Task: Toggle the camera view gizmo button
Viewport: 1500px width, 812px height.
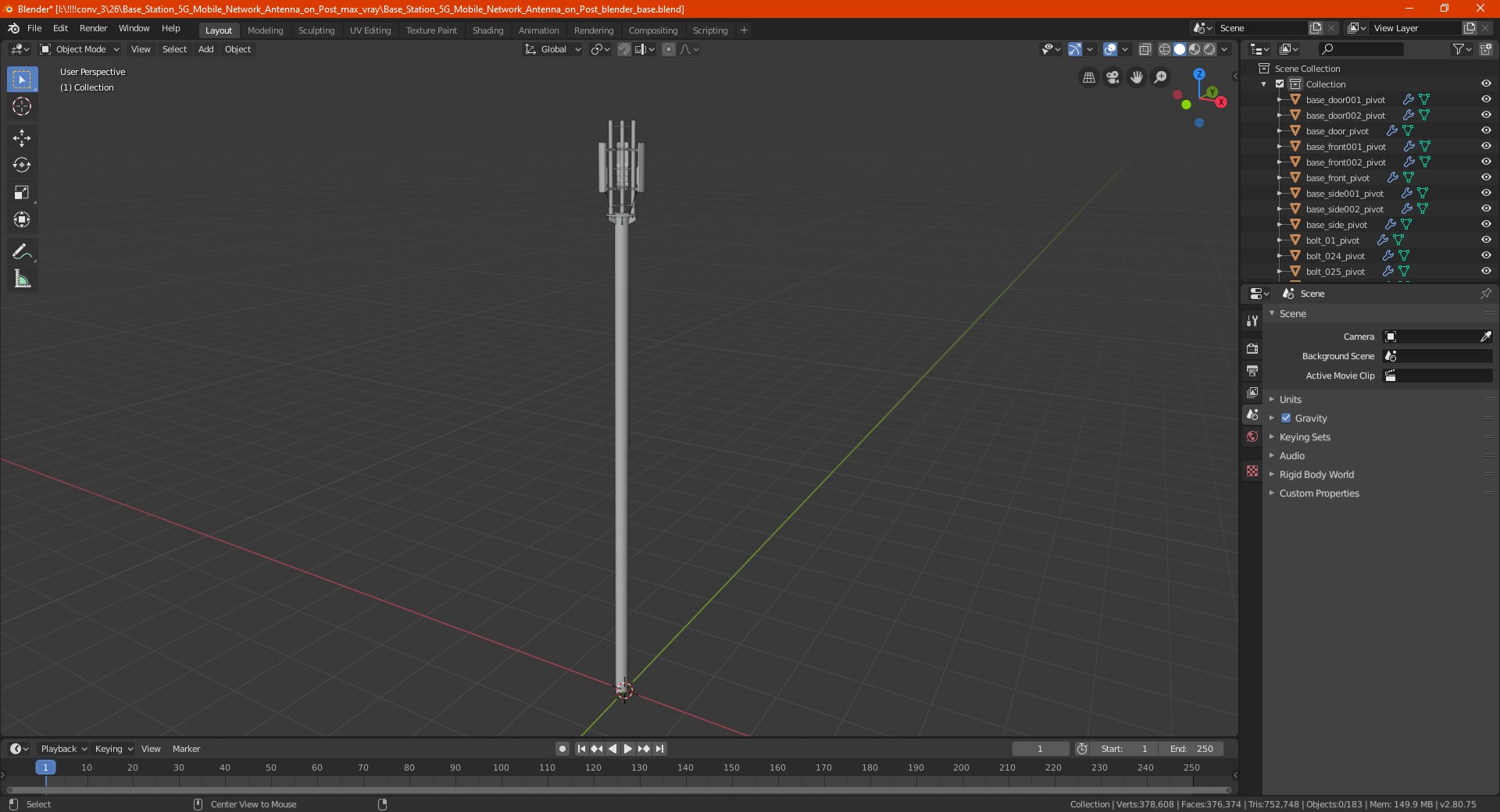Action: pyautogui.click(x=1112, y=77)
